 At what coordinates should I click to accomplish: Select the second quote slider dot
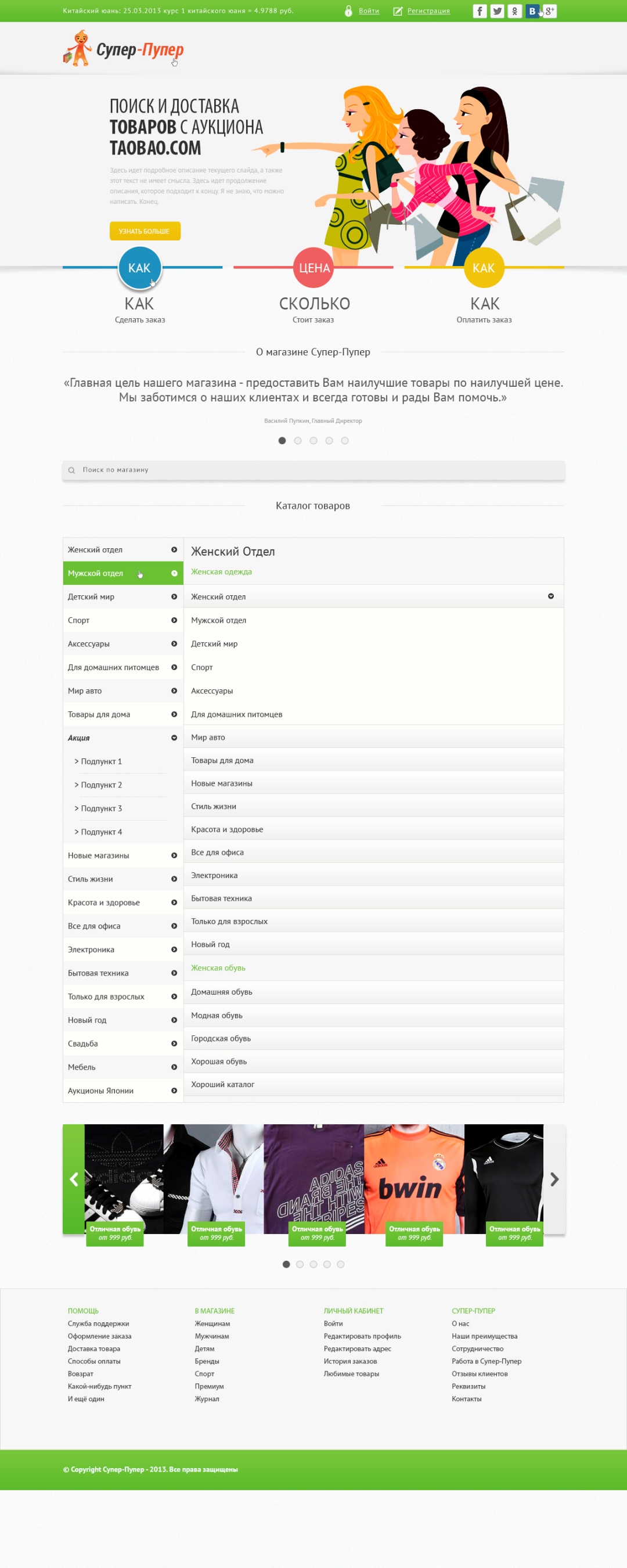pos(298,441)
